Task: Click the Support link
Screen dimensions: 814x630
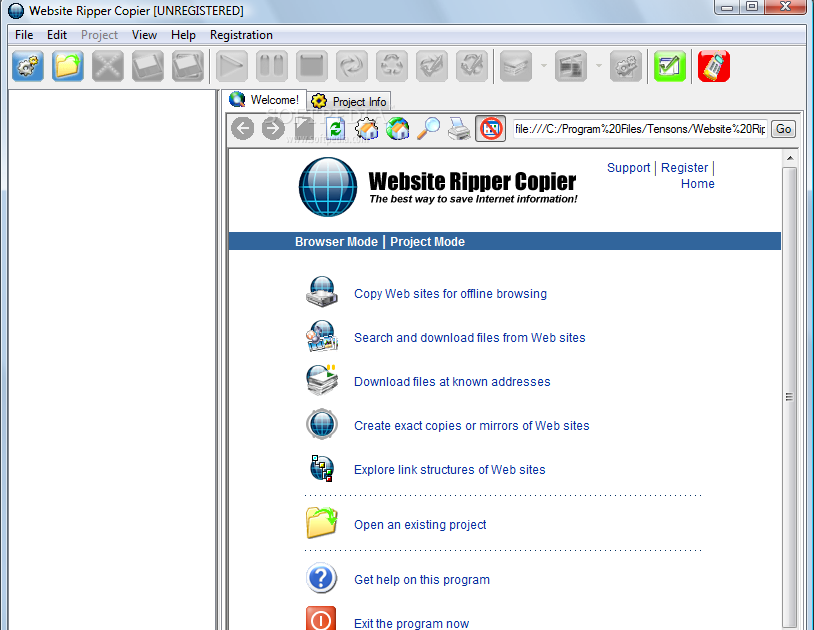Action: [x=628, y=168]
